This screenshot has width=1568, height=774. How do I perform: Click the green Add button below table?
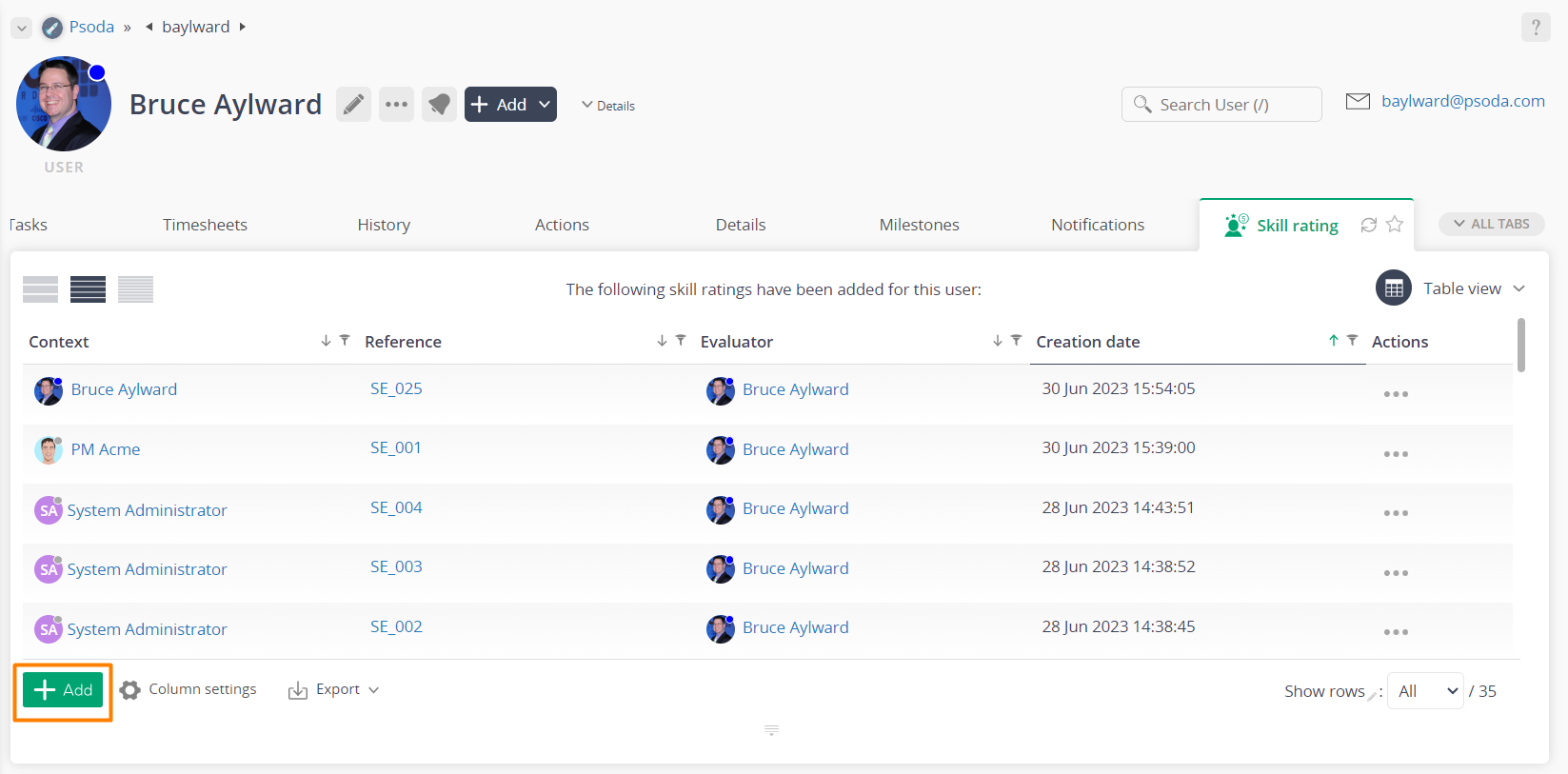coord(63,690)
